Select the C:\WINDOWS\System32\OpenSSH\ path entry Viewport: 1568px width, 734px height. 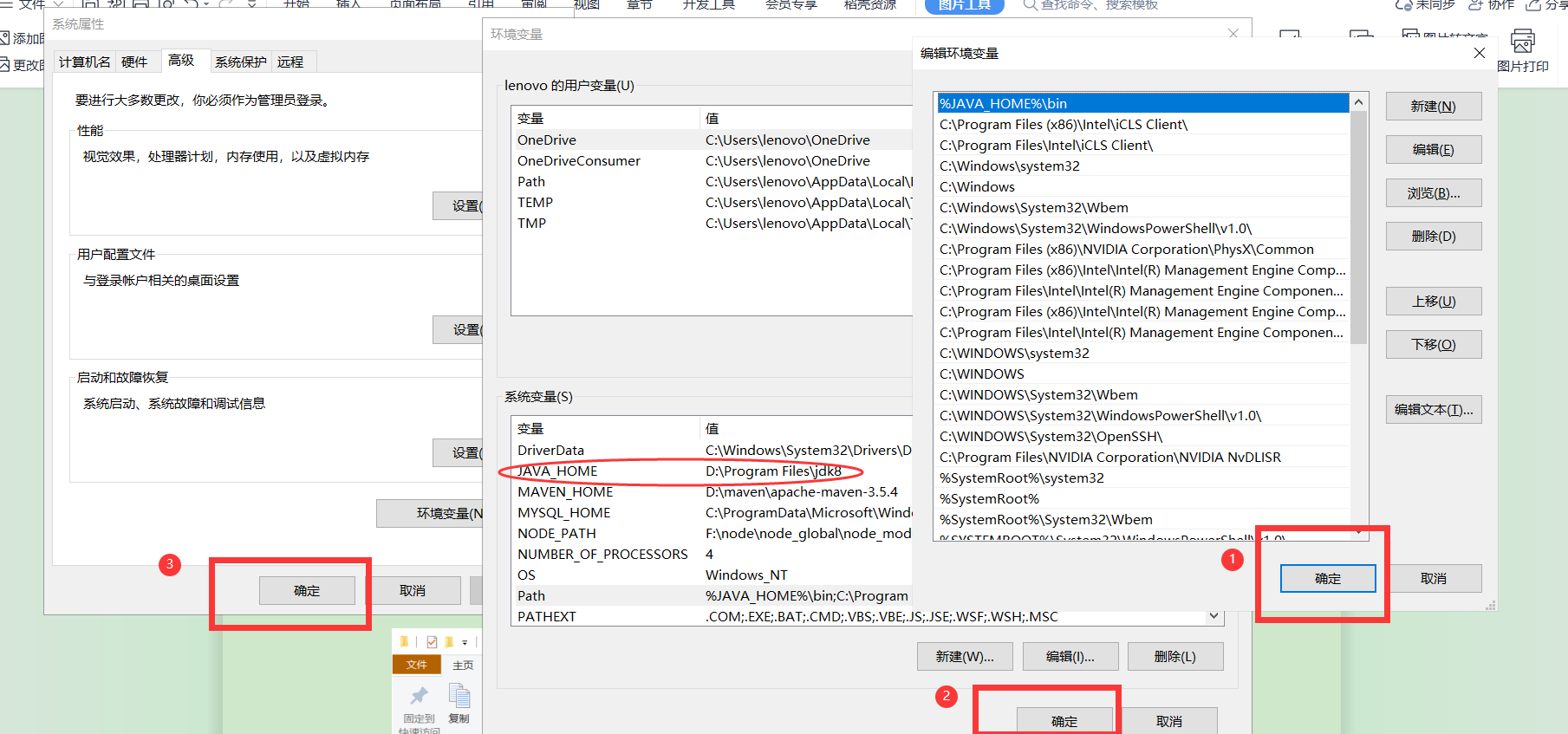(x=1142, y=436)
